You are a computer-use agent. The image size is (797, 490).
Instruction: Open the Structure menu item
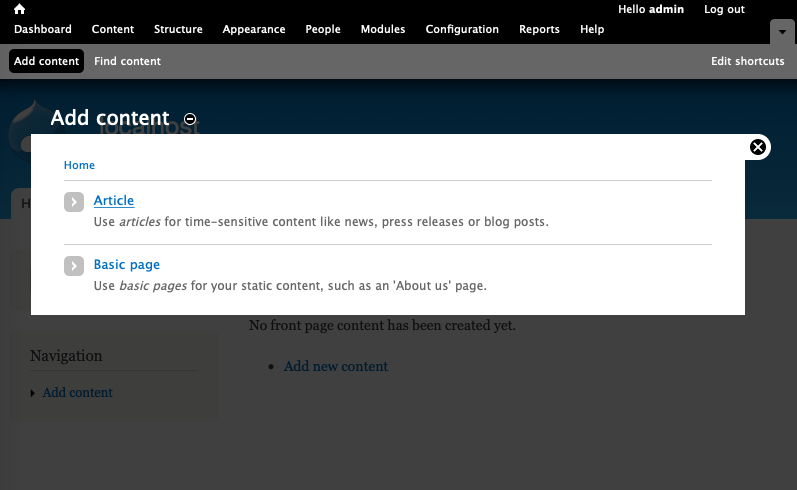(x=178, y=29)
